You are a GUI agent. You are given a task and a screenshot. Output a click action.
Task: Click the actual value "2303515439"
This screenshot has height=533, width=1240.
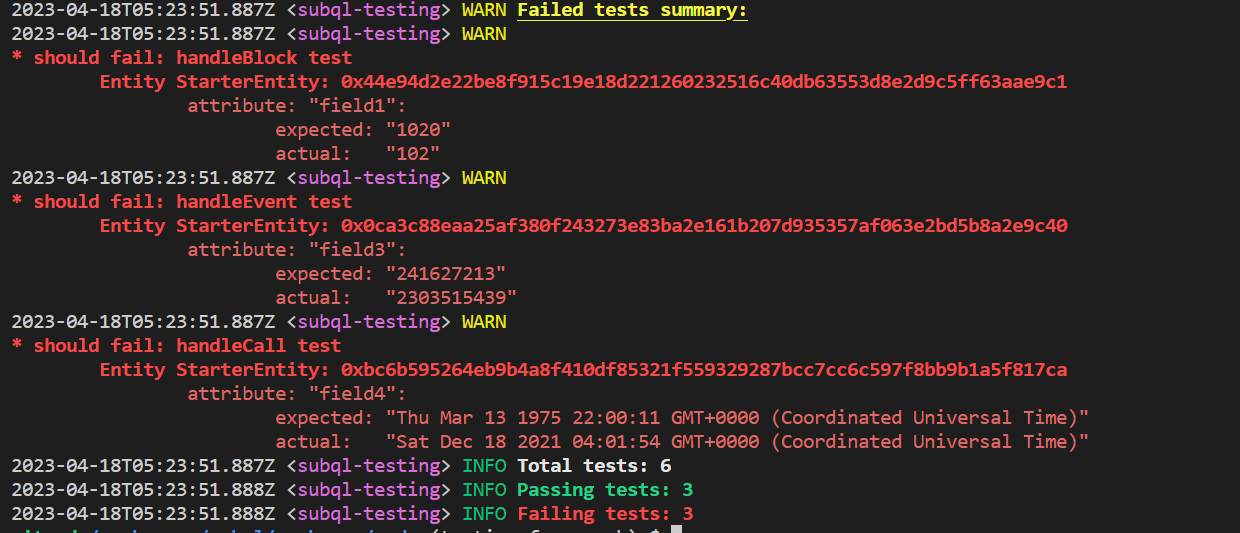[451, 298]
